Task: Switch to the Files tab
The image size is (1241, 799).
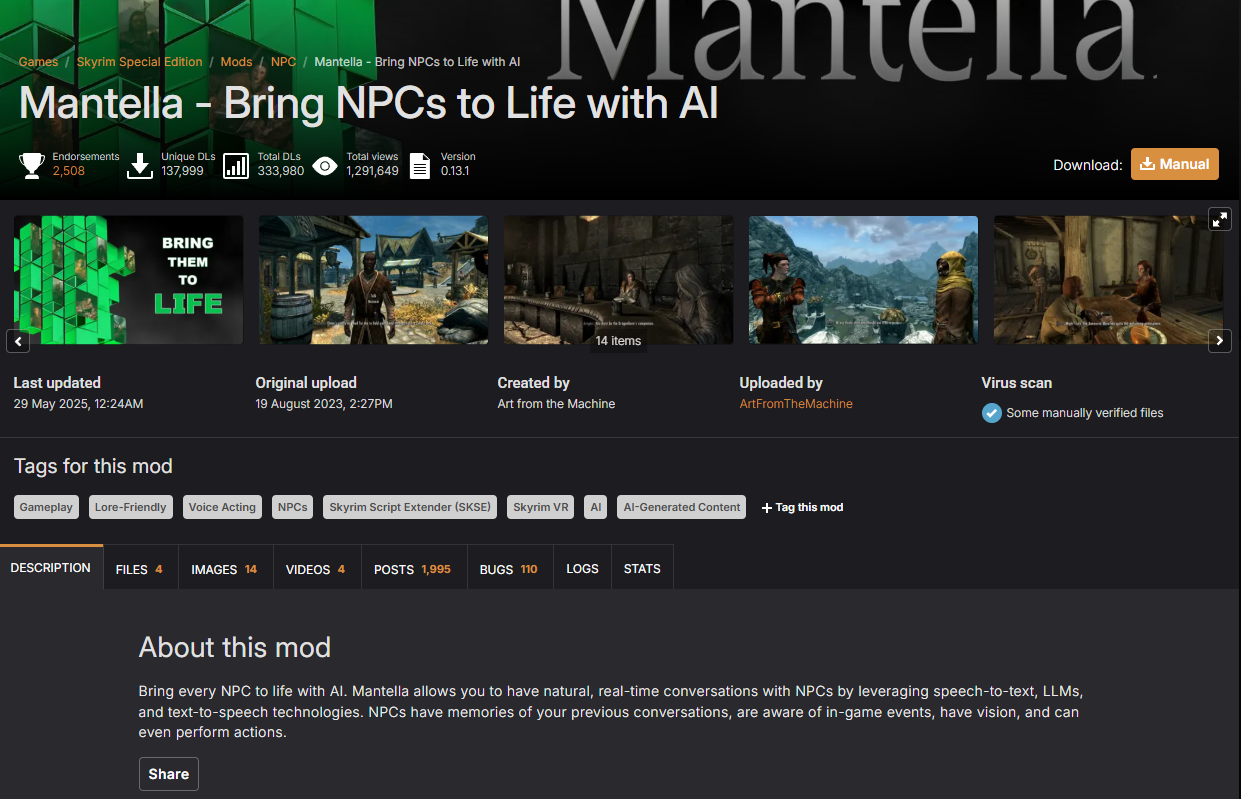Action: point(139,569)
